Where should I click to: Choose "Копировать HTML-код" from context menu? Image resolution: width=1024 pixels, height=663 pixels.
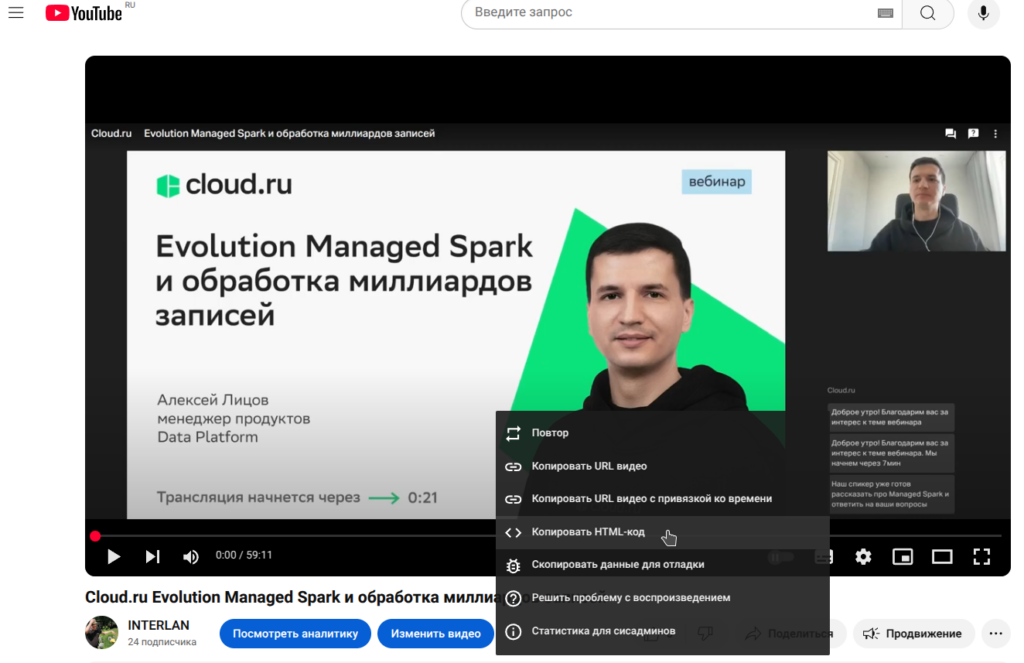click(588, 532)
